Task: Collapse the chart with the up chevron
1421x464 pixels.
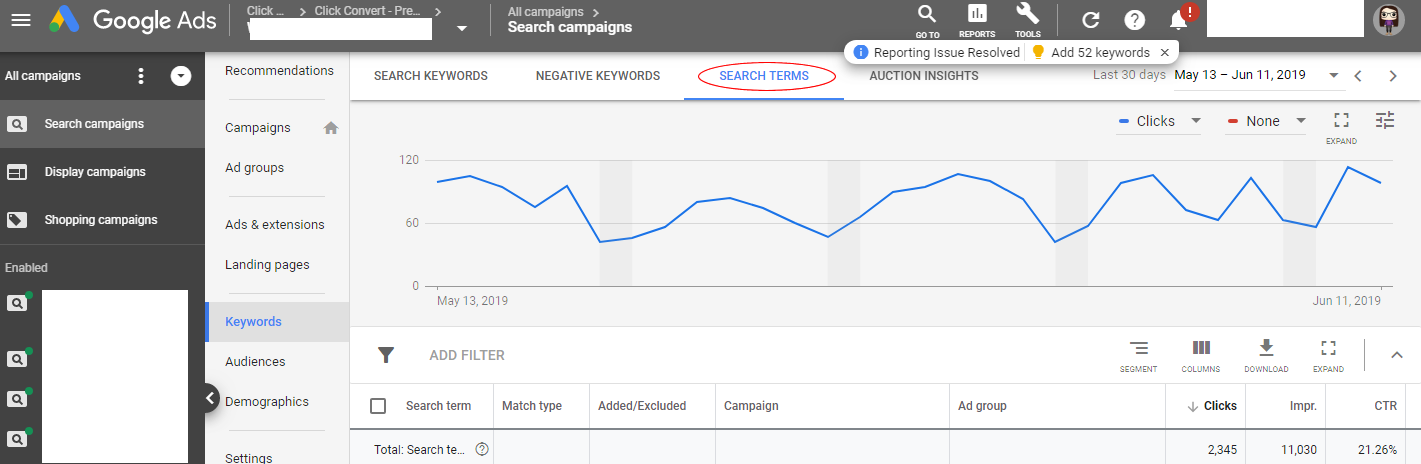Action: (1397, 355)
